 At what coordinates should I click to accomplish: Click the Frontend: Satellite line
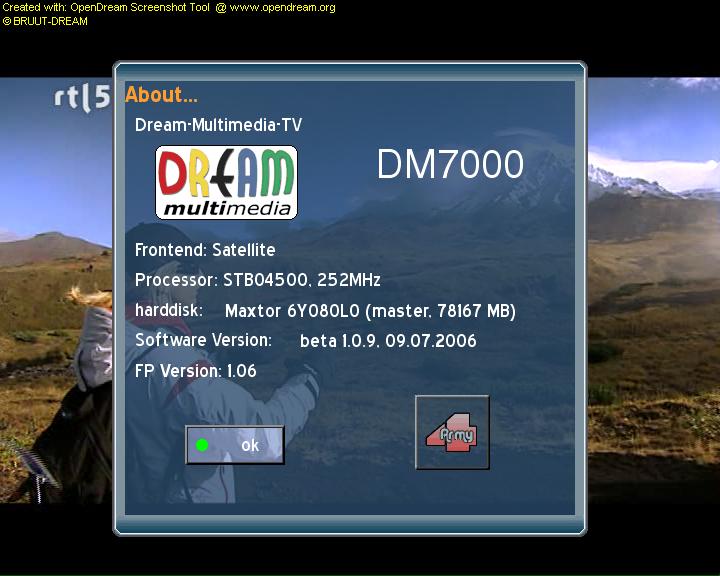click(205, 250)
